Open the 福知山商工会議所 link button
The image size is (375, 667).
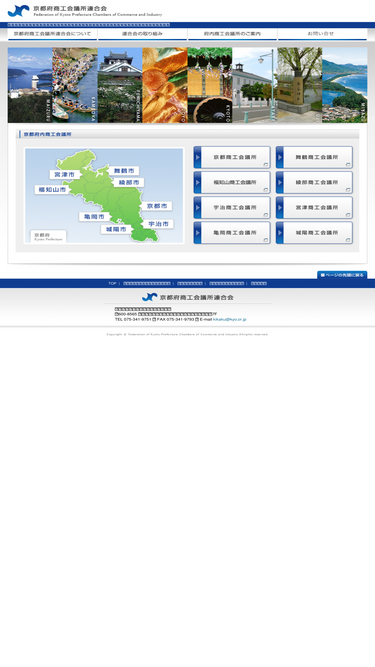tap(232, 182)
